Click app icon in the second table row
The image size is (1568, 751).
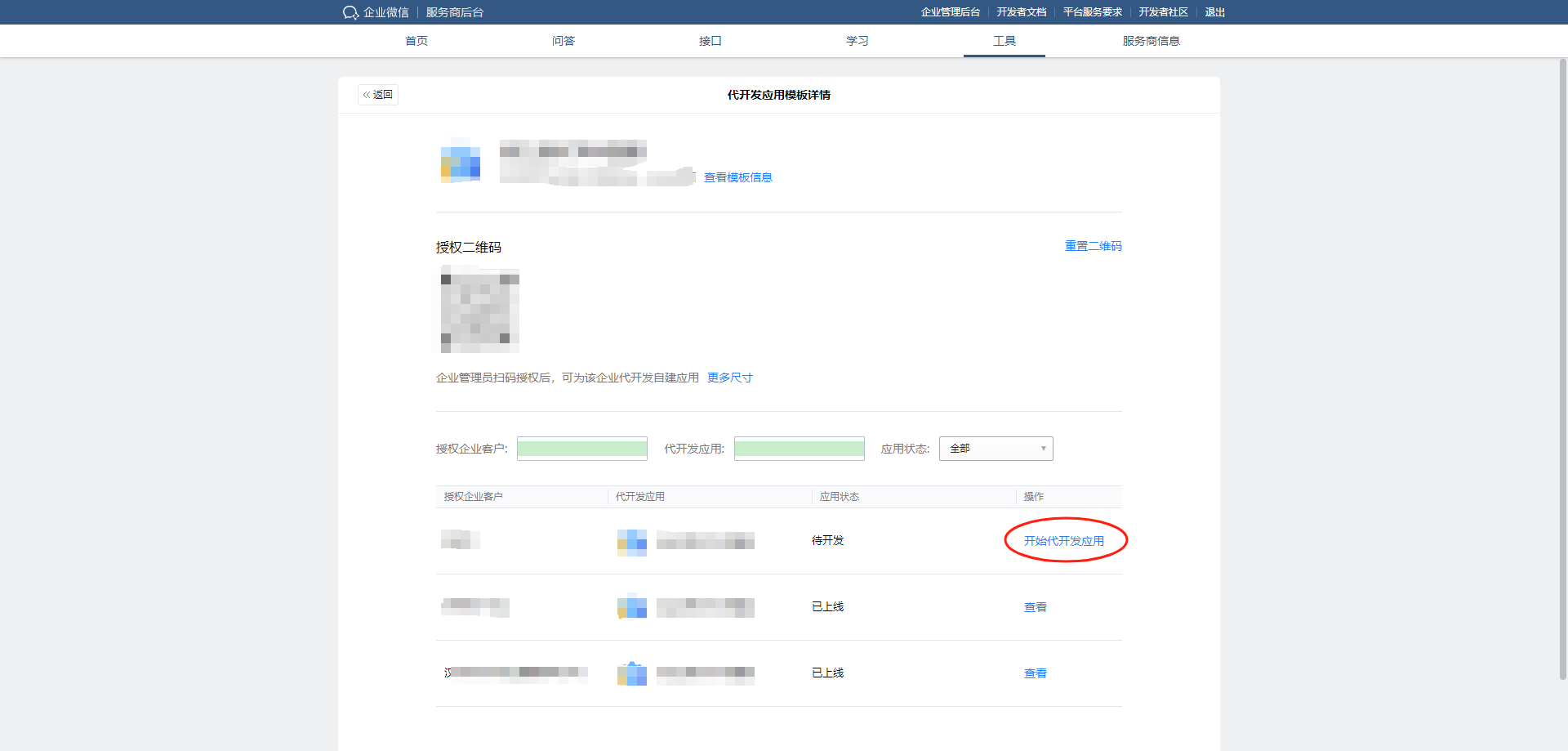click(x=631, y=607)
